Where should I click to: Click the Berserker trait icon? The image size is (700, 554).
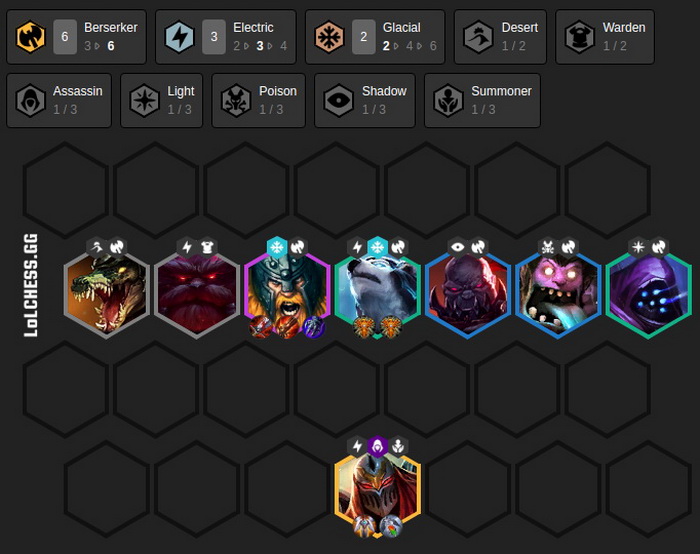pos(30,37)
